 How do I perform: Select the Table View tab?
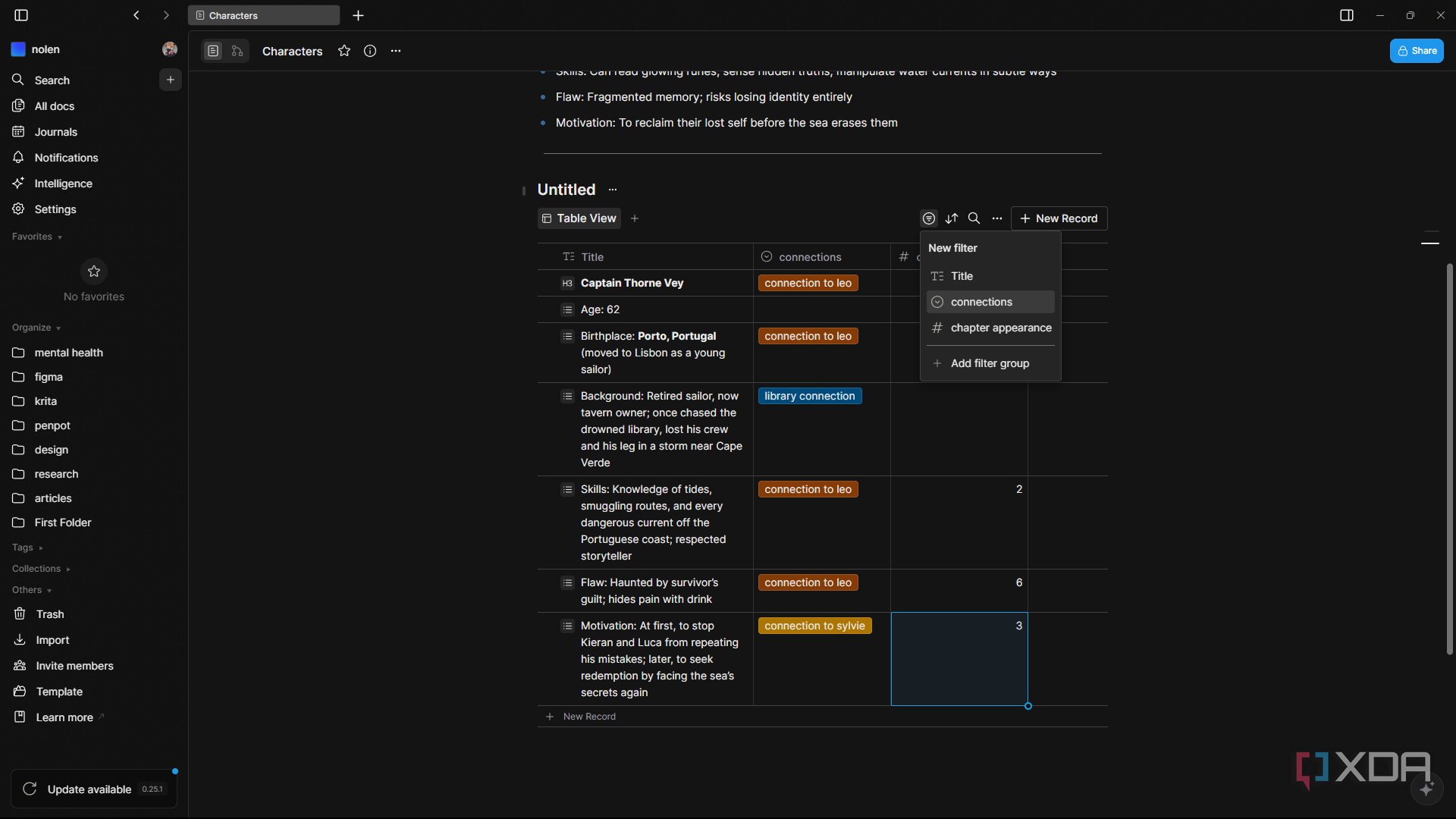[x=579, y=218]
